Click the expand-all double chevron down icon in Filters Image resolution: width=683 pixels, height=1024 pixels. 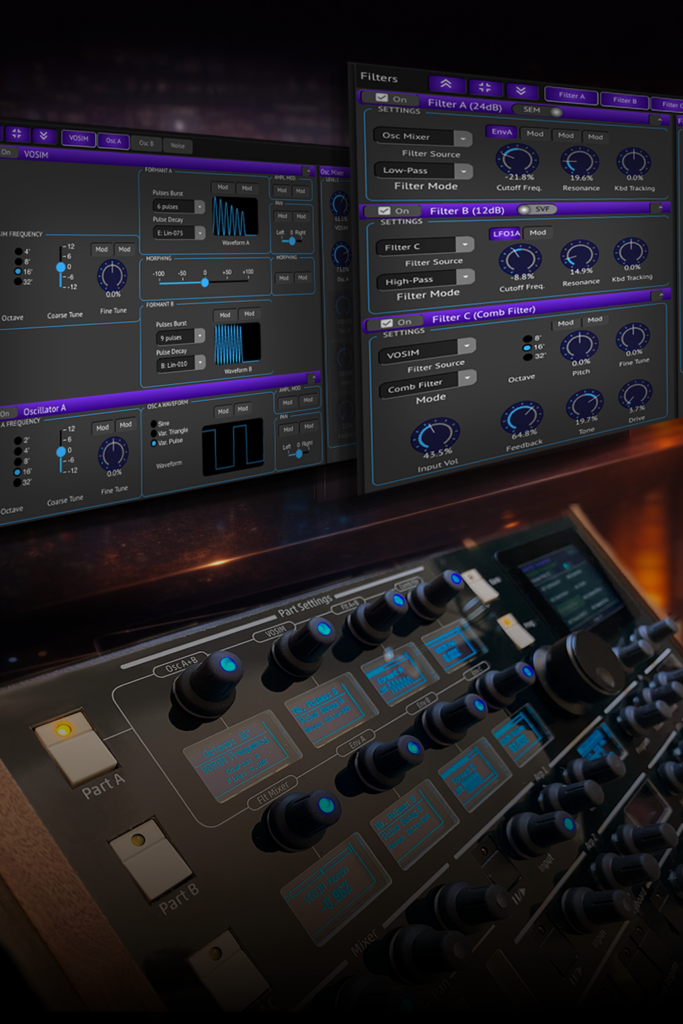point(520,91)
